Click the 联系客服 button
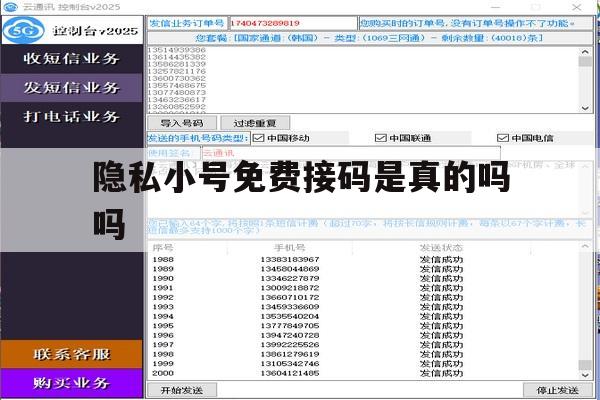This screenshot has width=600, height=400. [x=72, y=354]
